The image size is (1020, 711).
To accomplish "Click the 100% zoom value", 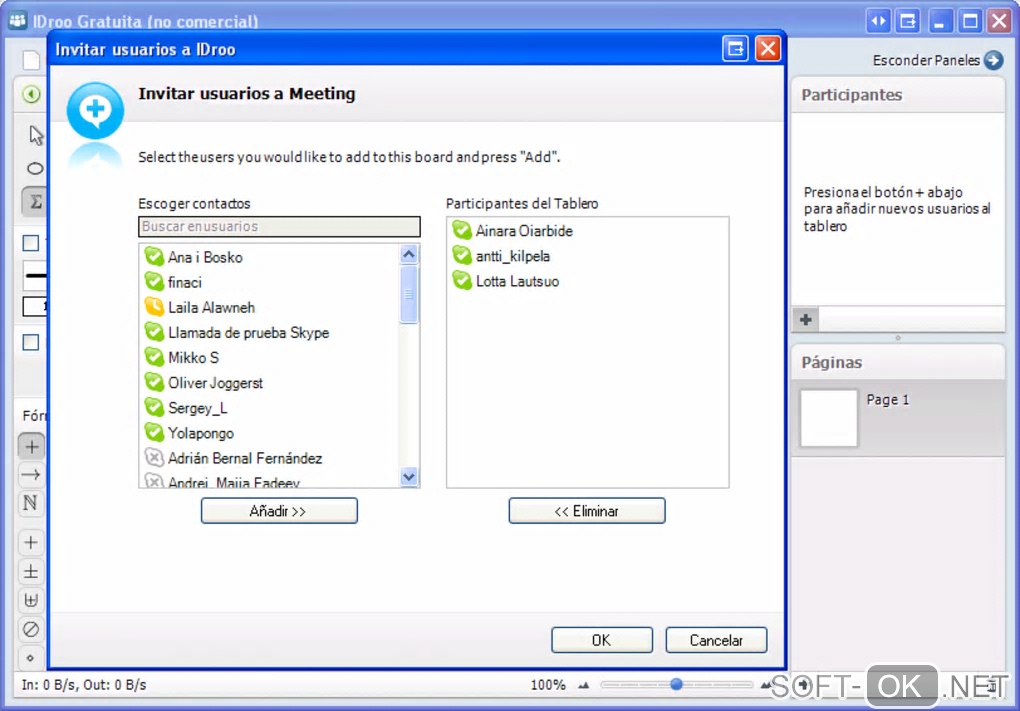I will coord(548,685).
